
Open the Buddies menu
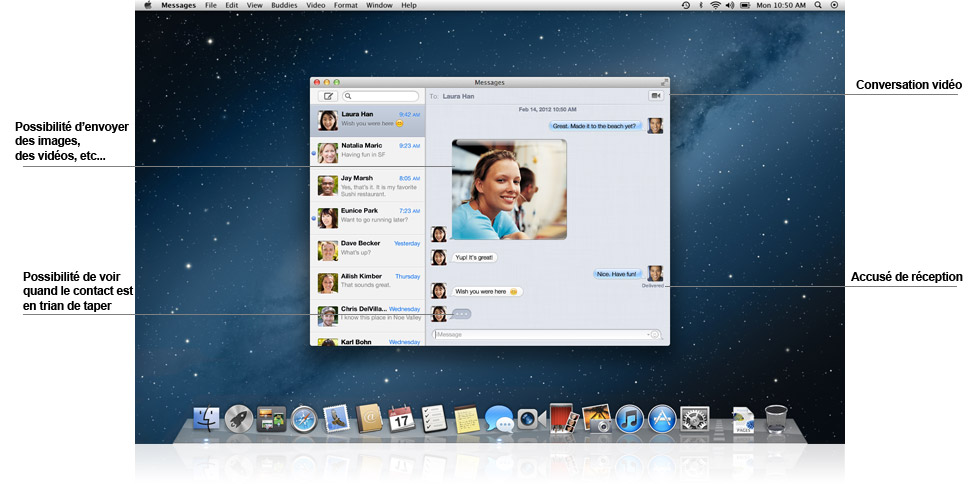tap(284, 5)
